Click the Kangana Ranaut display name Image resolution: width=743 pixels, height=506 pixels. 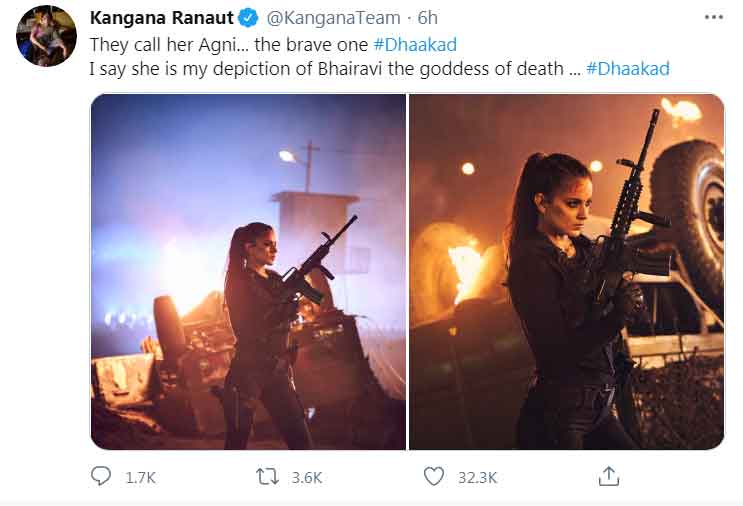pos(162,18)
